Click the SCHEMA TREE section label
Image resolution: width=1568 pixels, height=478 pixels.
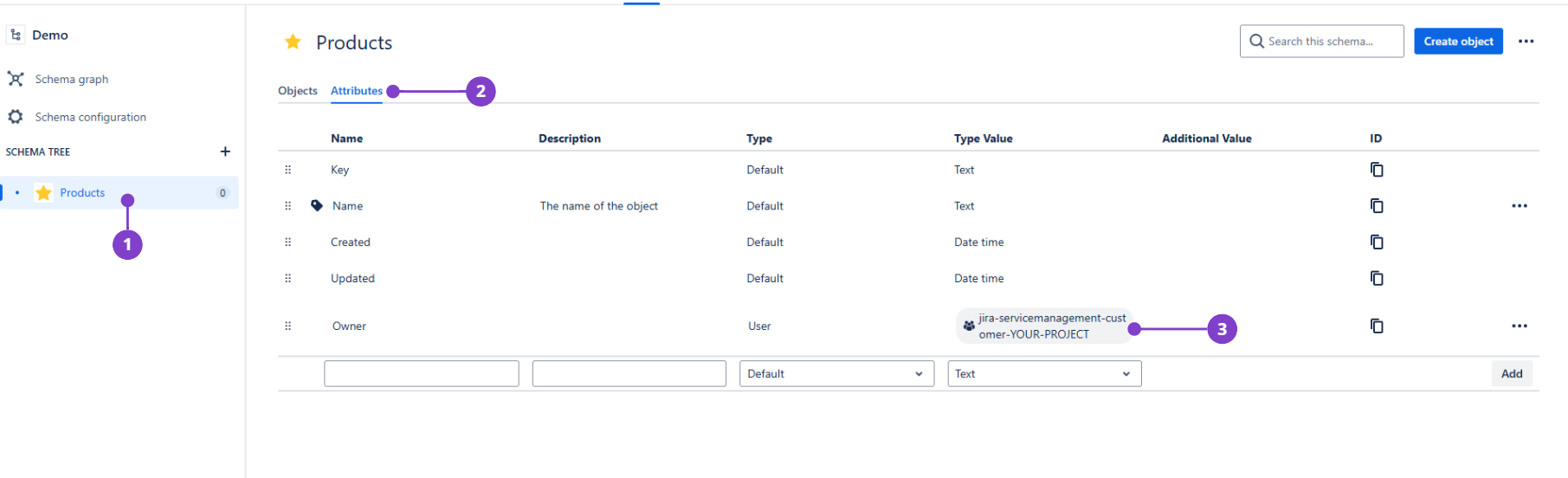point(38,152)
